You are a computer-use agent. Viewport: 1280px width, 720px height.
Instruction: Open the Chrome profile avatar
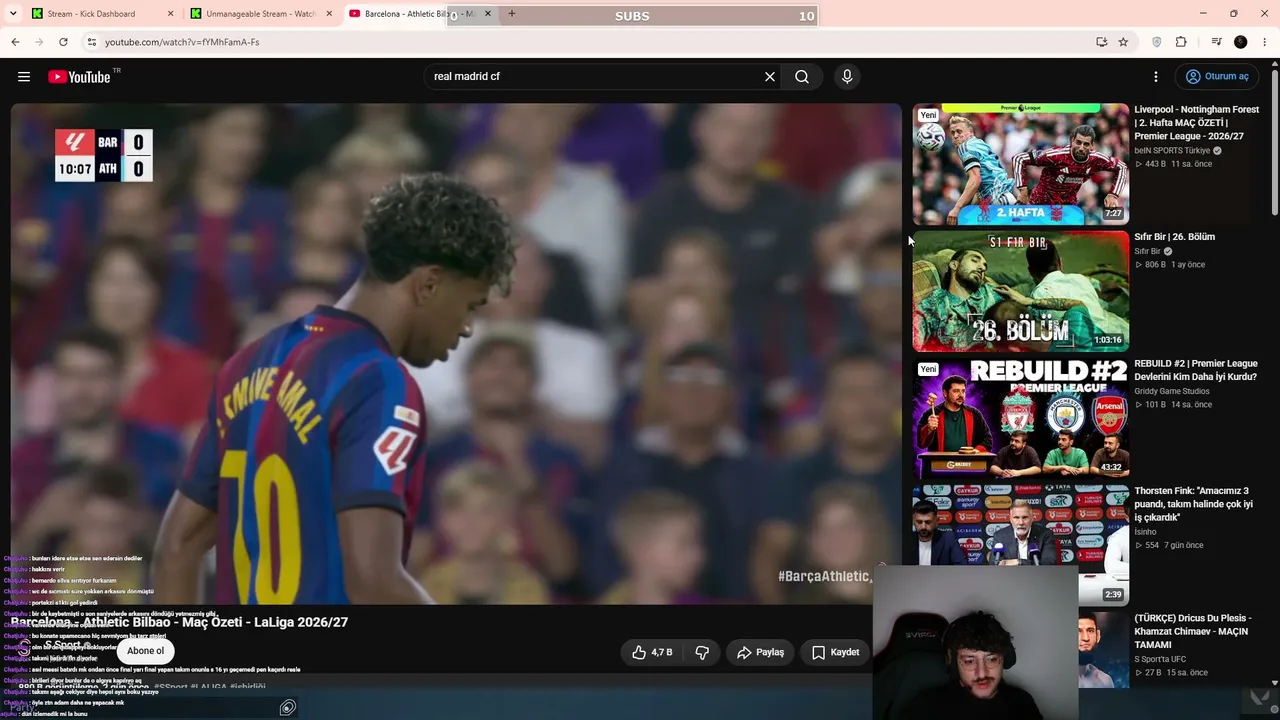(1240, 42)
